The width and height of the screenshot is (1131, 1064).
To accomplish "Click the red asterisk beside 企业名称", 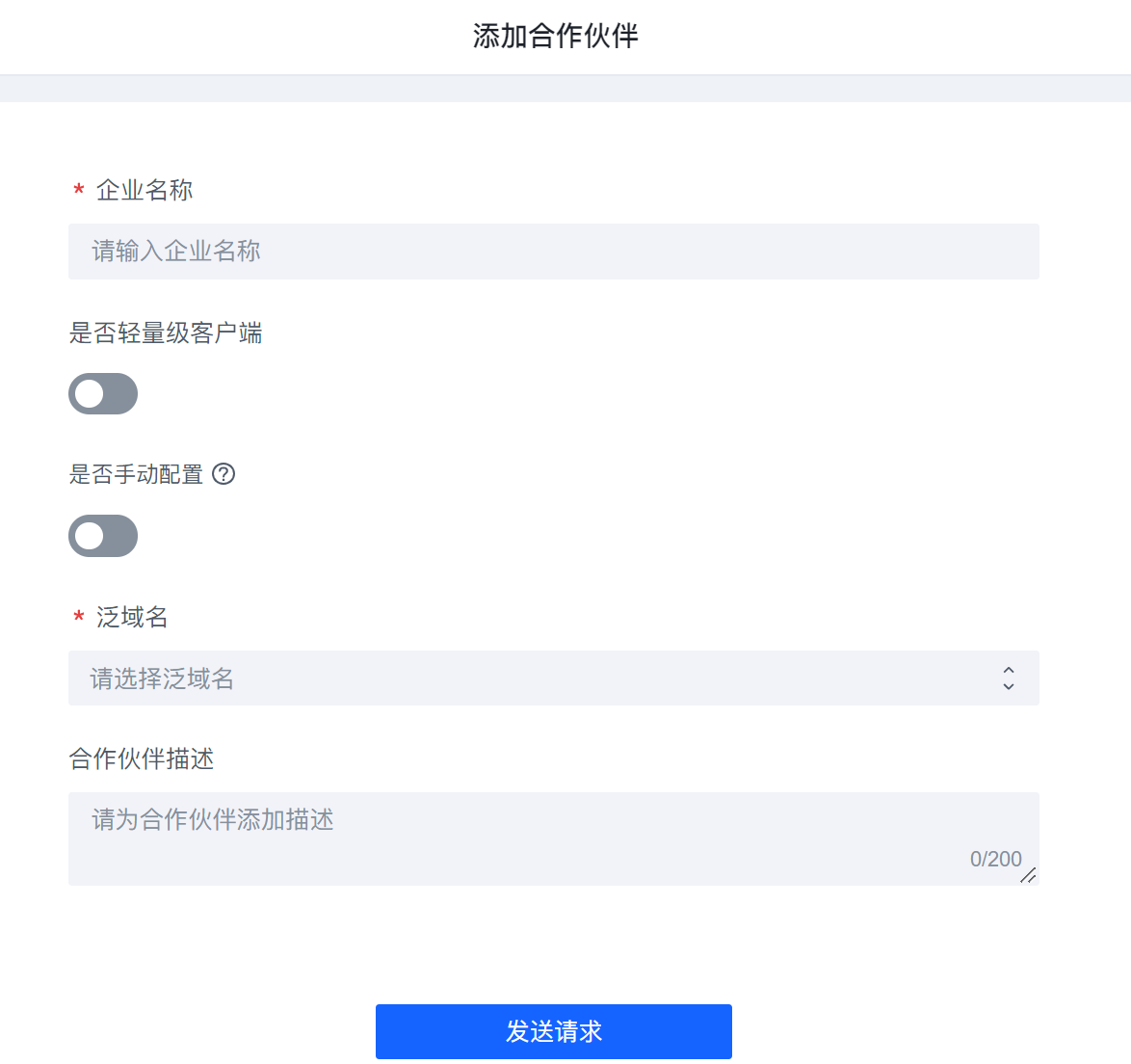I will [x=79, y=191].
